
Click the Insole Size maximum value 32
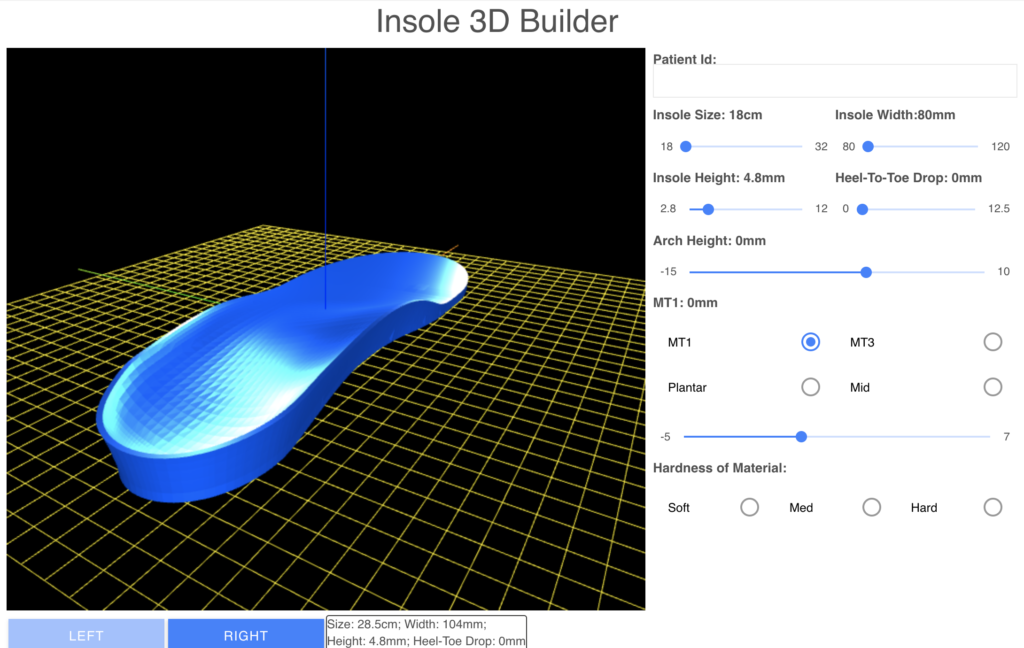(x=821, y=146)
